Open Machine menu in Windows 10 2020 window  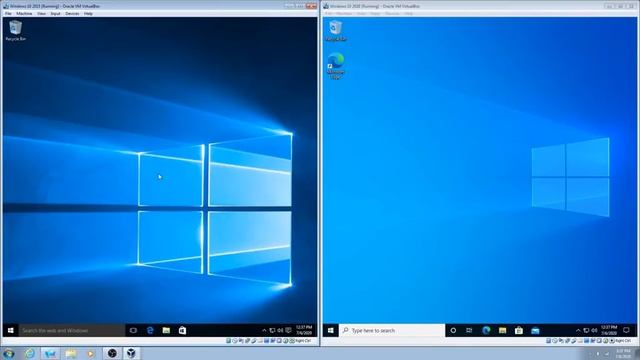pyautogui.click(x=344, y=13)
